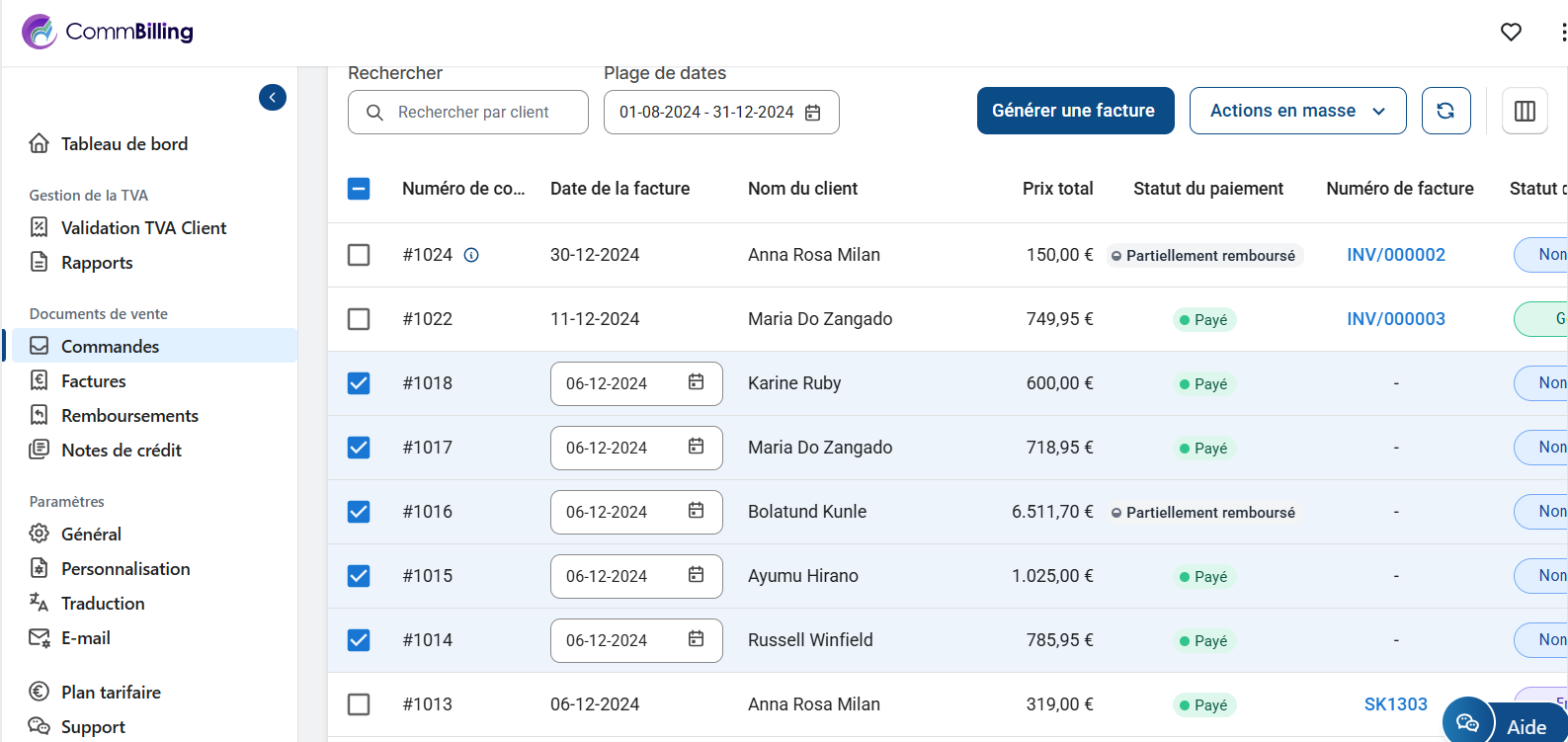
Task: Toggle the select-all header checkbox
Action: tap(359, 189)
